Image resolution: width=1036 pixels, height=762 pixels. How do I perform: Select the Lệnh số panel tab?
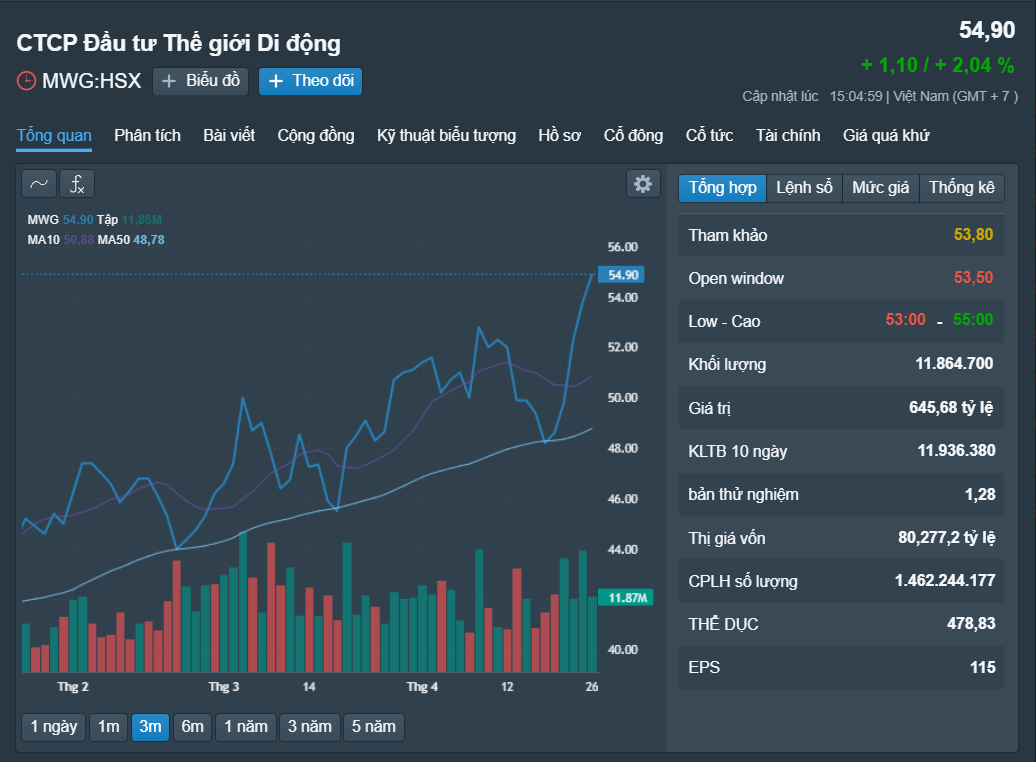click(804, 188)
